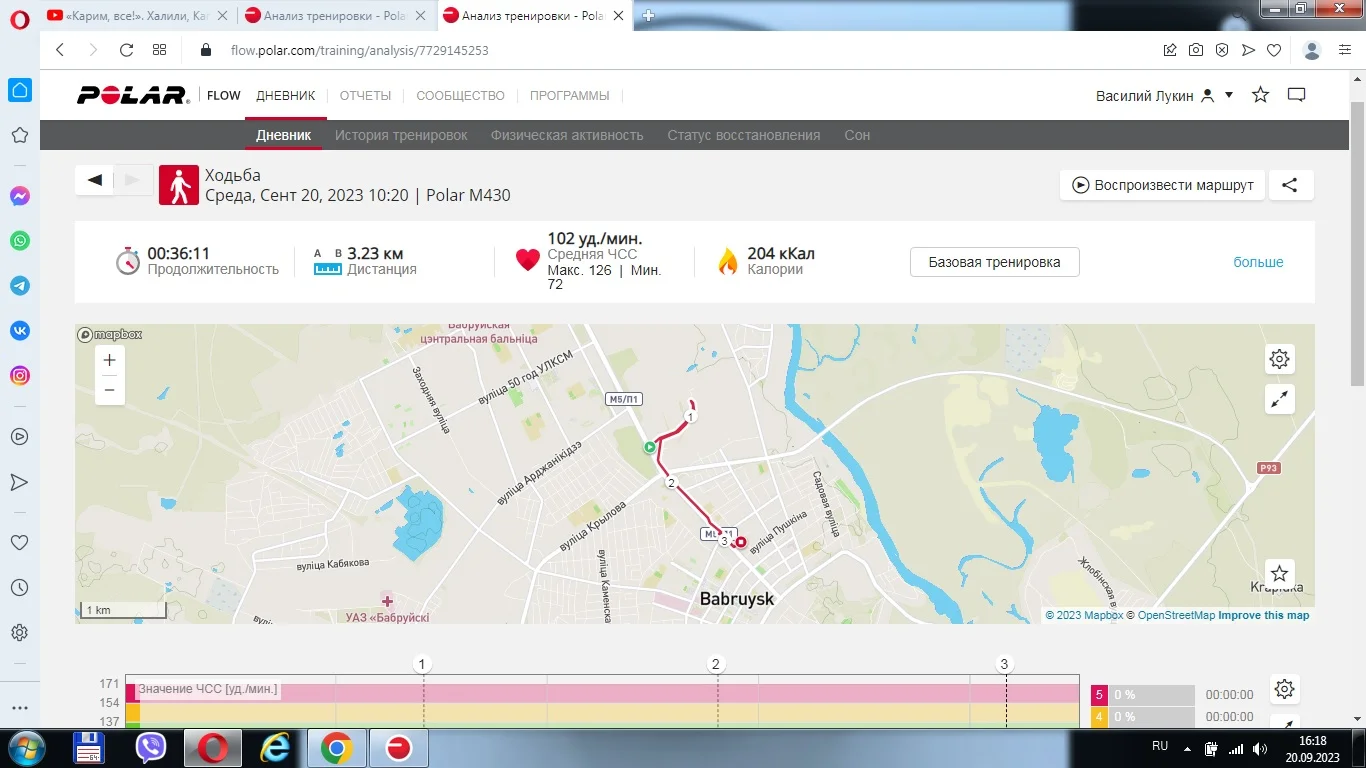Open the address bar edit-and-share icon

pos(1170,50)
